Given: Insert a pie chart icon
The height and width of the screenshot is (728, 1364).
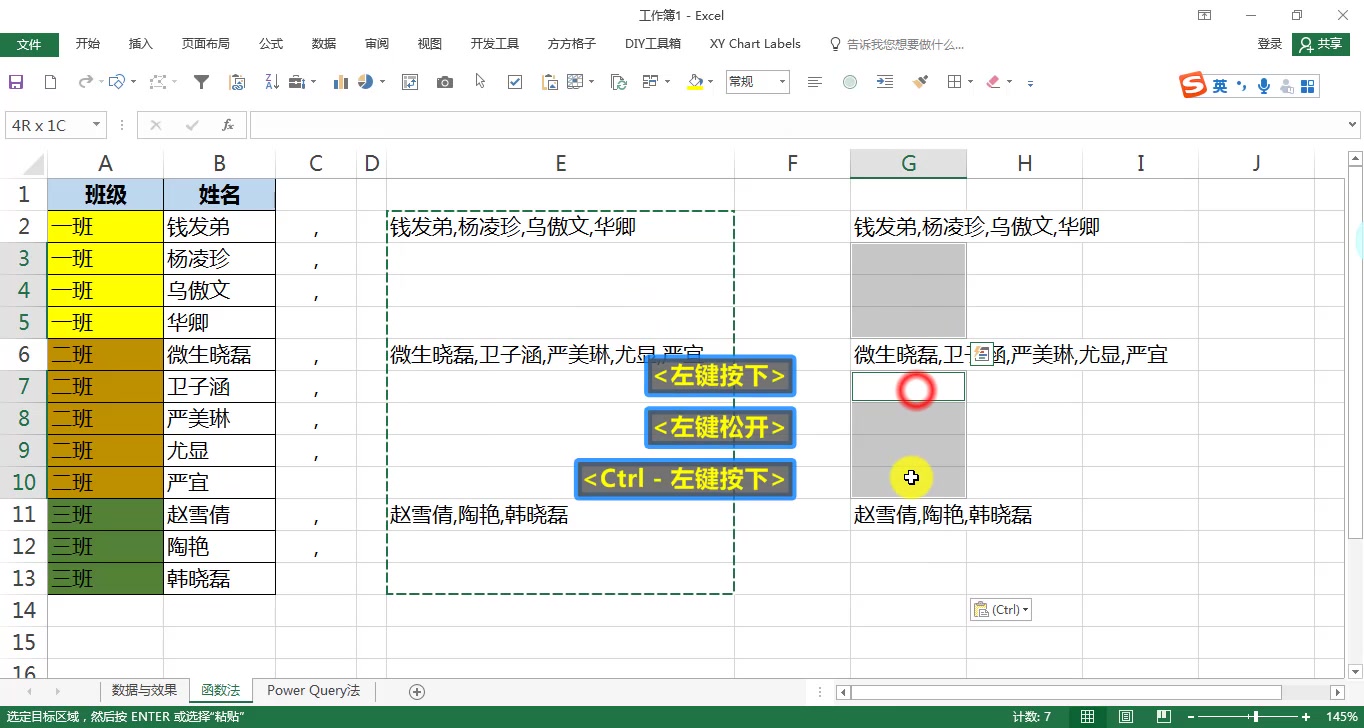Looking at the screenshot, I should tap(366, 82).
